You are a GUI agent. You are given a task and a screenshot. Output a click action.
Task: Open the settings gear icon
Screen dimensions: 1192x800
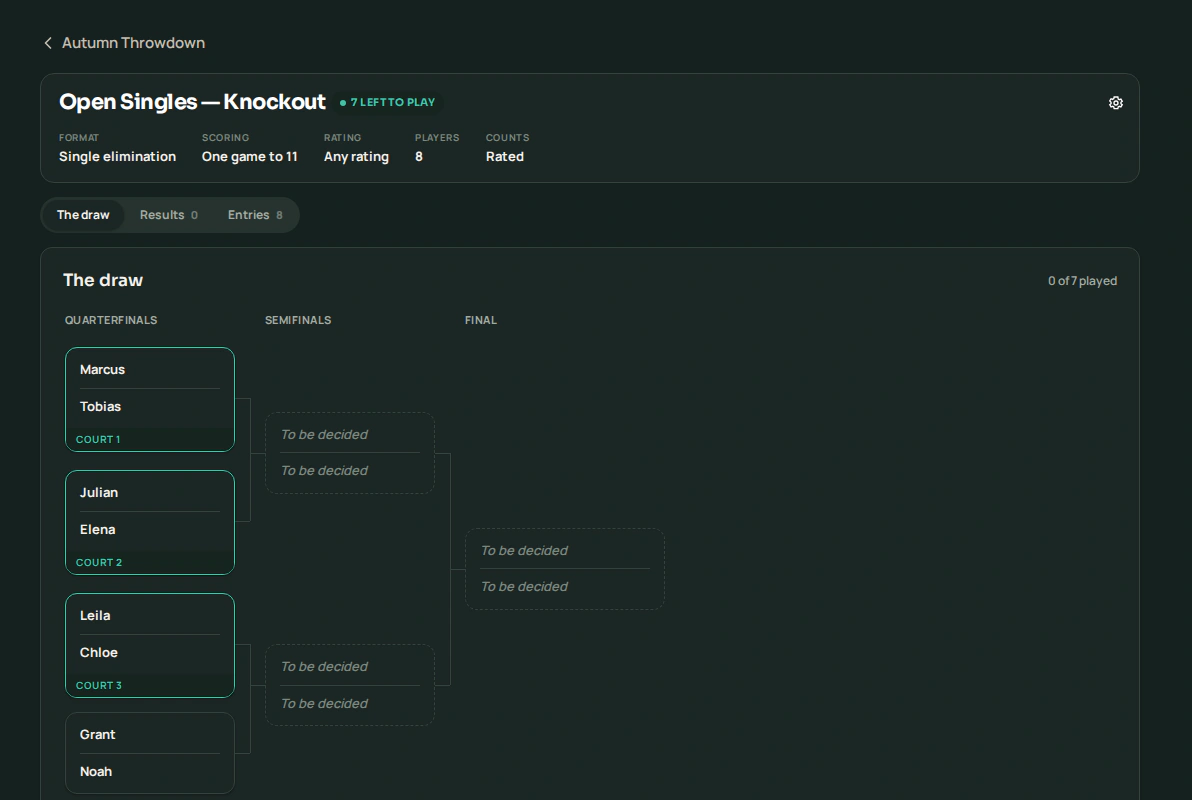click(x=1115, y=103)
